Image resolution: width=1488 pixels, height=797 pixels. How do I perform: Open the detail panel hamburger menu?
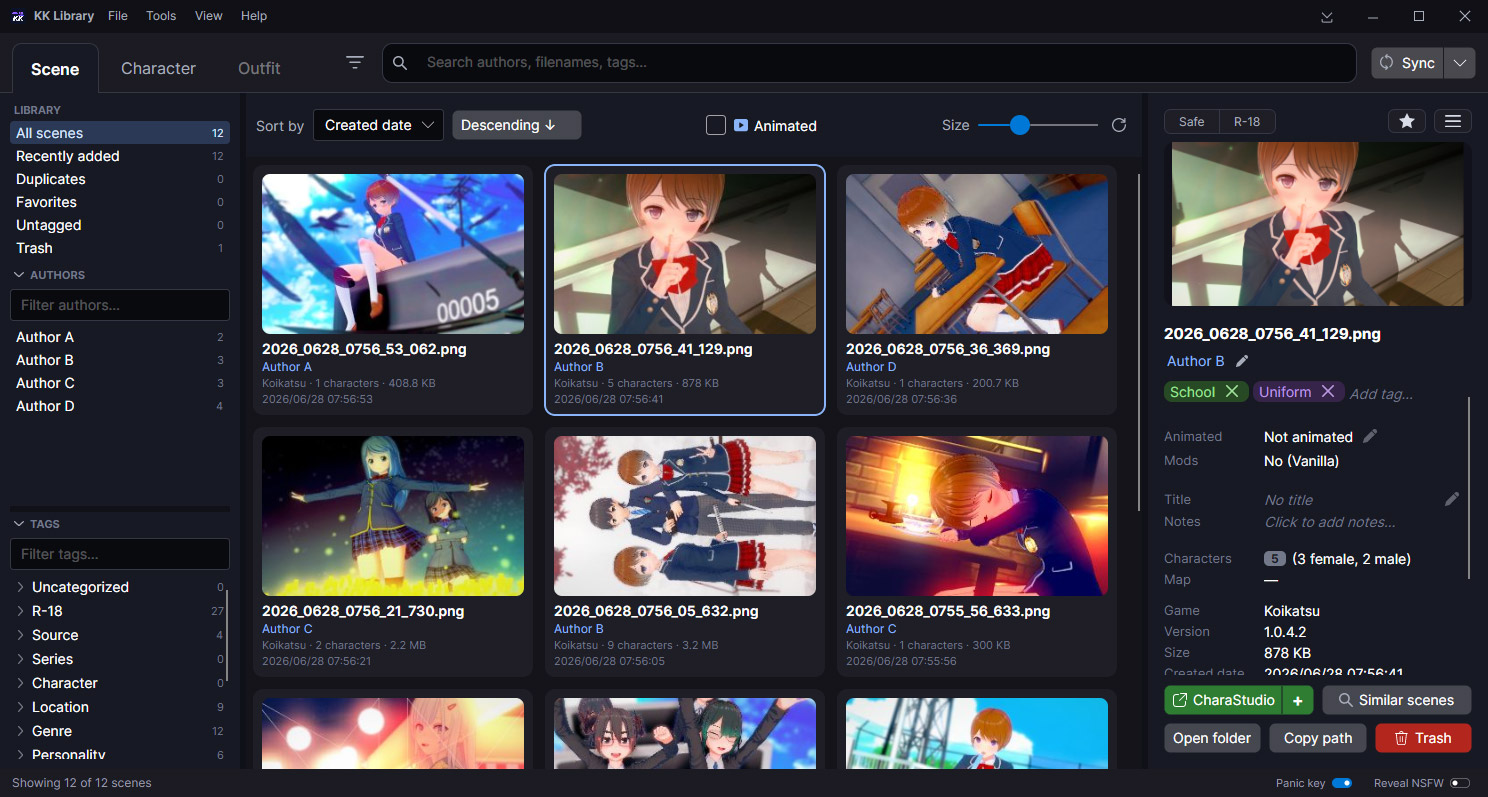(x=1453, y=121)
